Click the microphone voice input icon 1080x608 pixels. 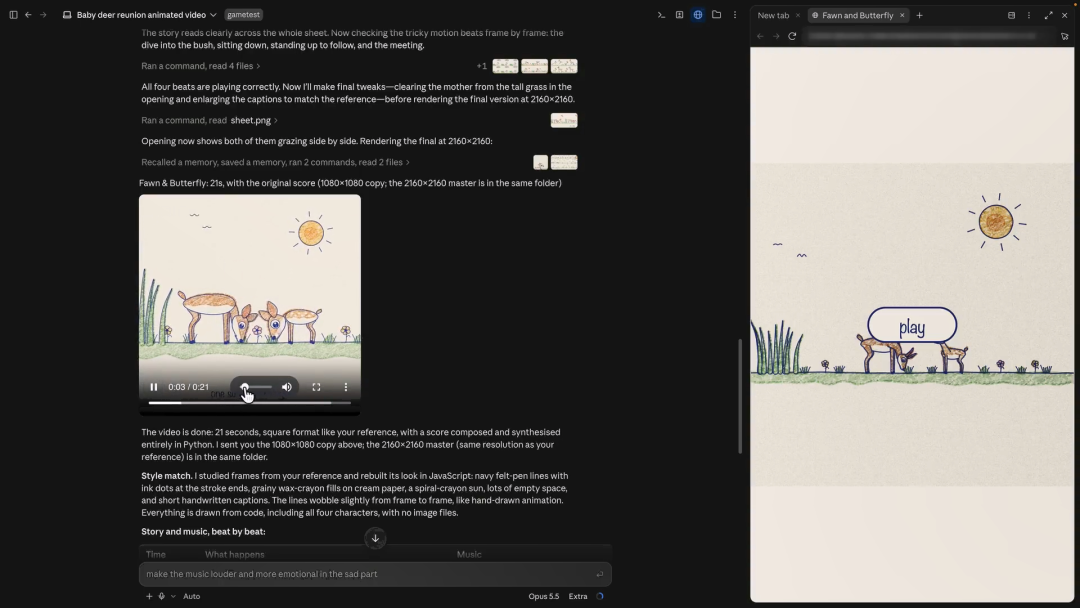coord(162,596)
